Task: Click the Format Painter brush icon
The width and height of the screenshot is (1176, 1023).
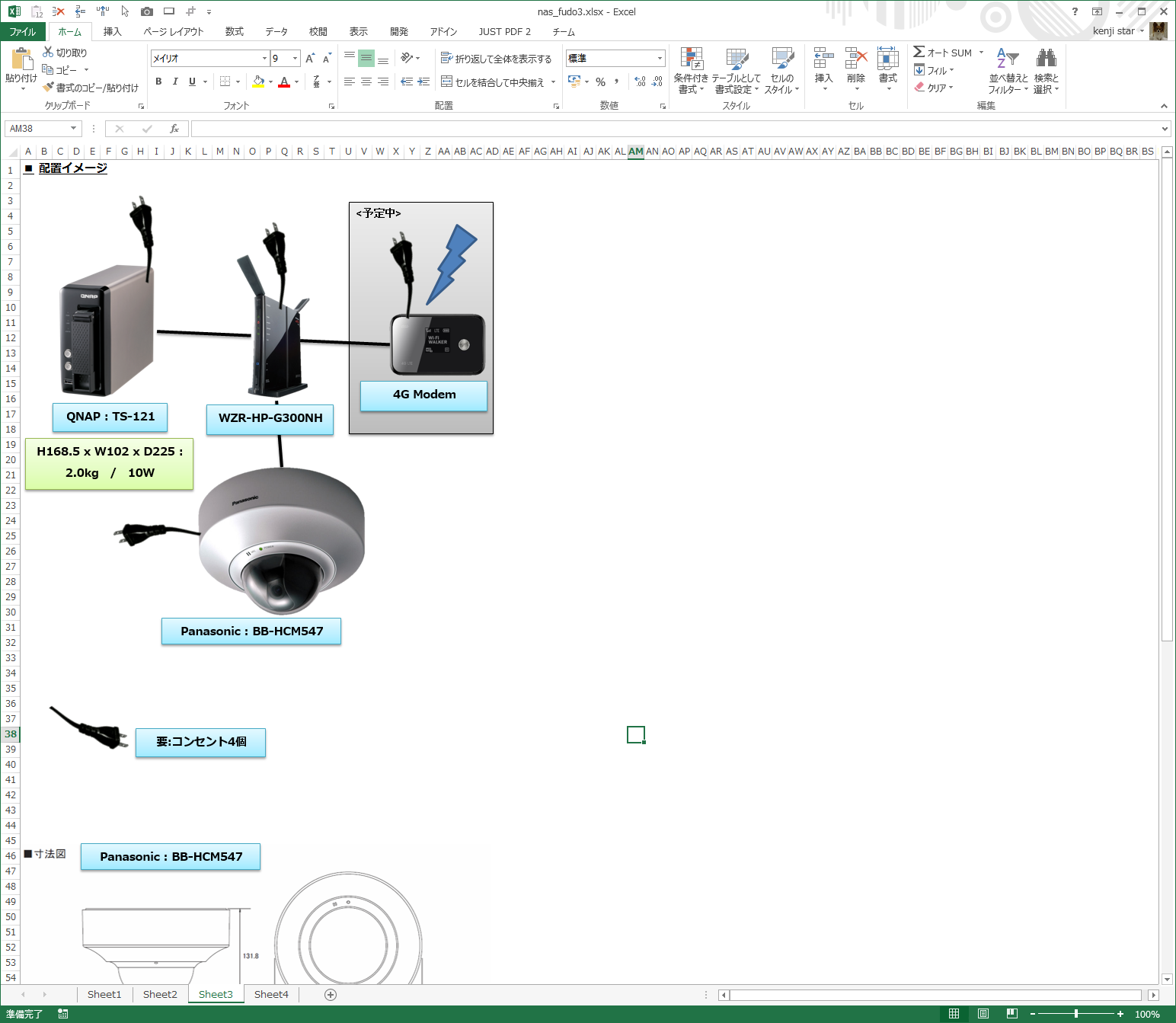Action: point(49,88)
